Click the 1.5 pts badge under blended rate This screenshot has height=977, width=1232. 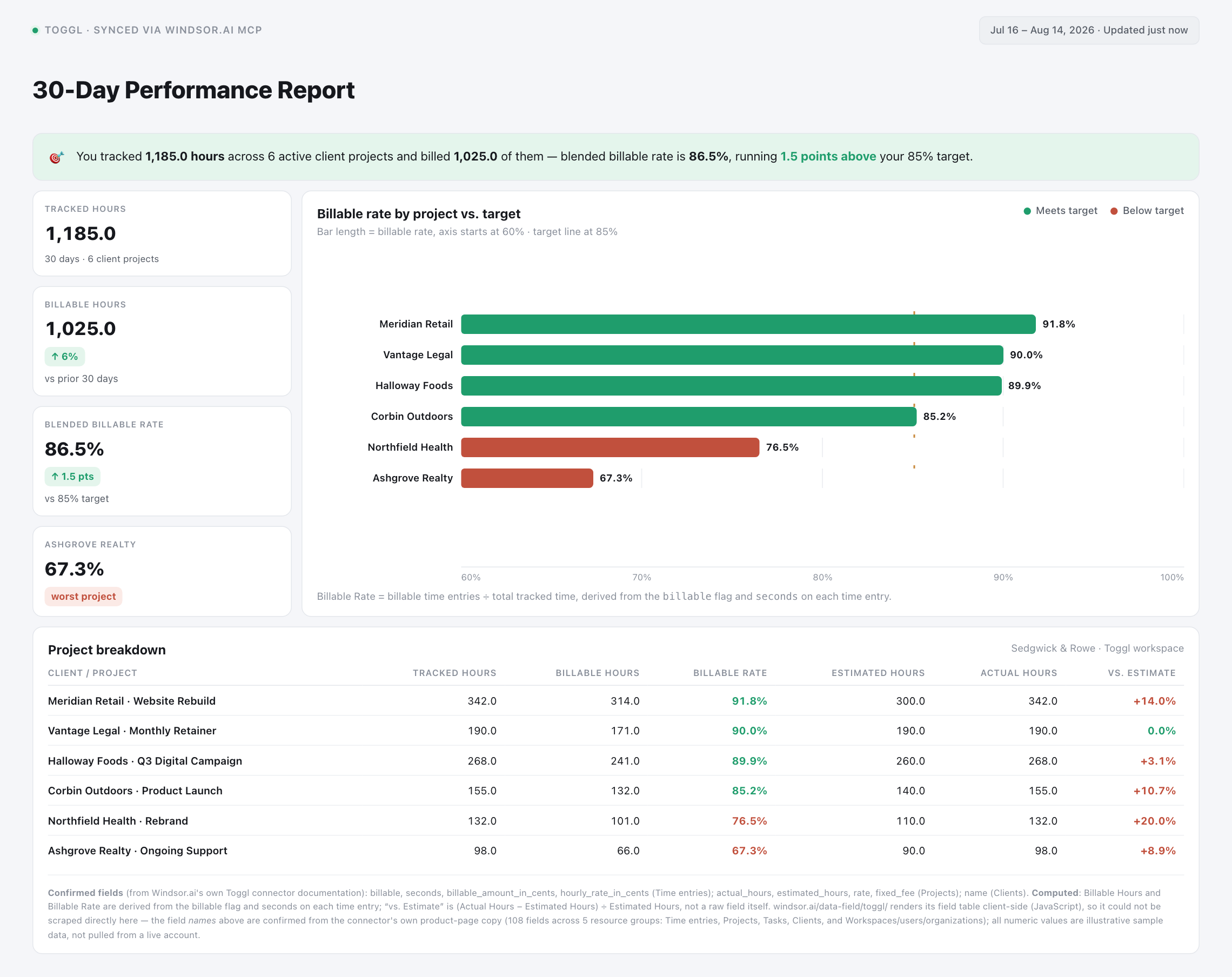click(x=72, y=477)
